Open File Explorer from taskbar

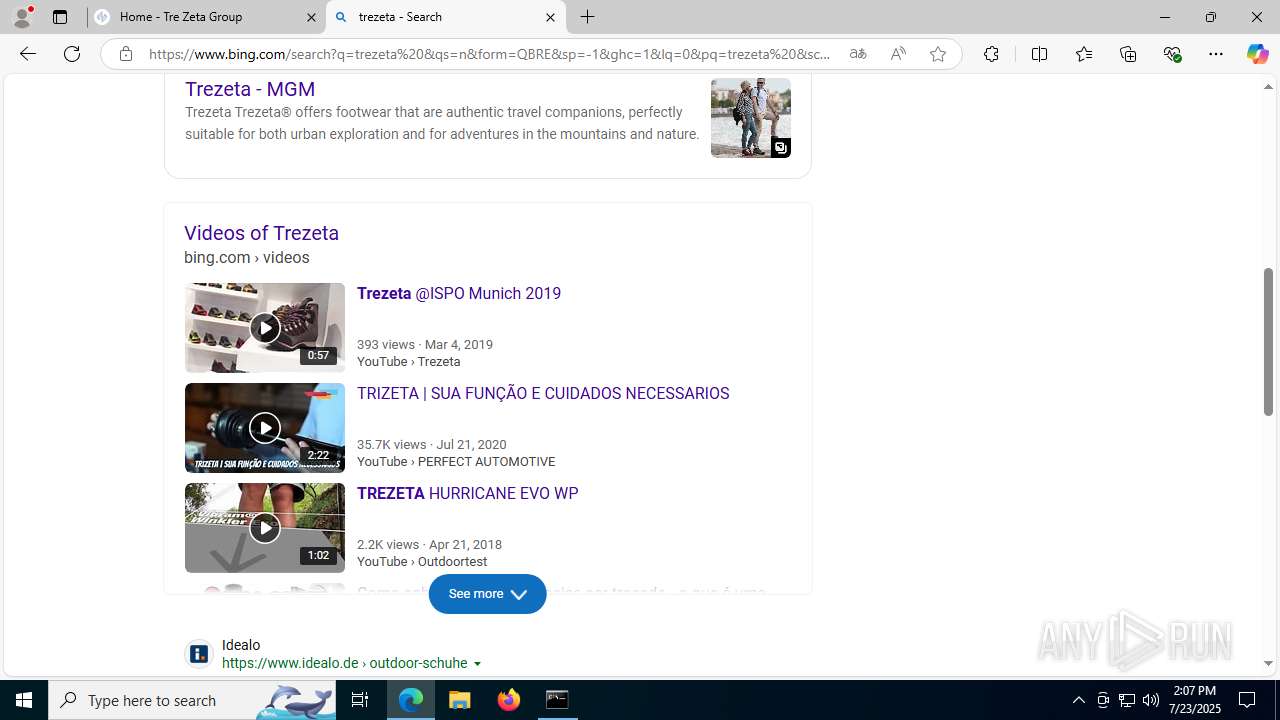460,700
